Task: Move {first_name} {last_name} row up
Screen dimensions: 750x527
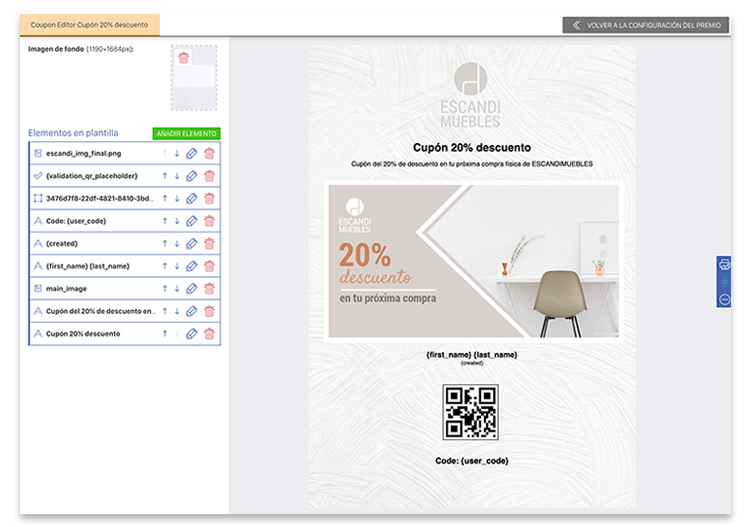Action: 165,266
